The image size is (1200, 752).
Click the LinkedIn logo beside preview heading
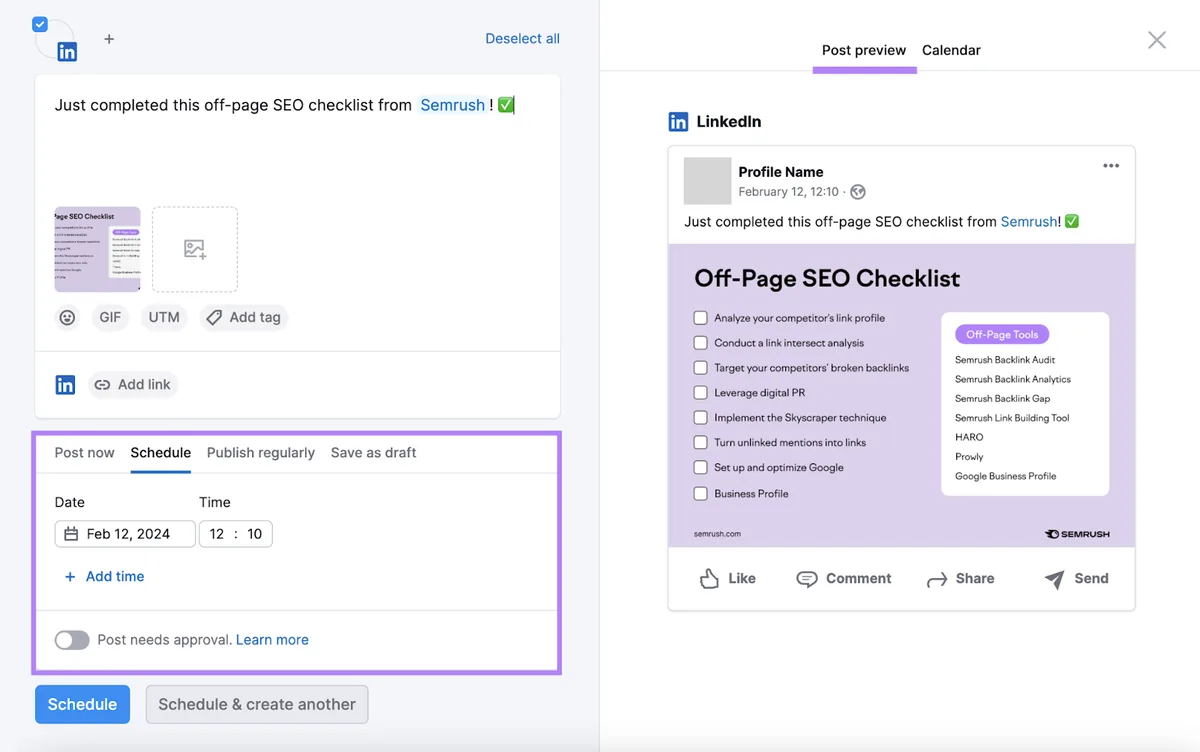click(x=678, y=122)
